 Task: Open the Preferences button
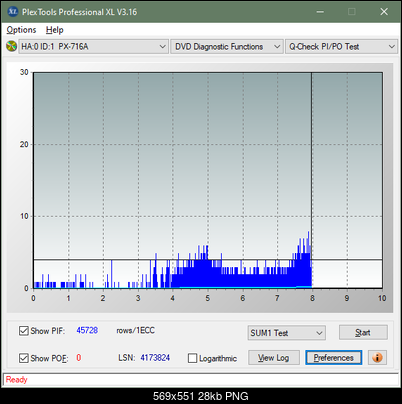pyautogui.click(x=334, y=358)
